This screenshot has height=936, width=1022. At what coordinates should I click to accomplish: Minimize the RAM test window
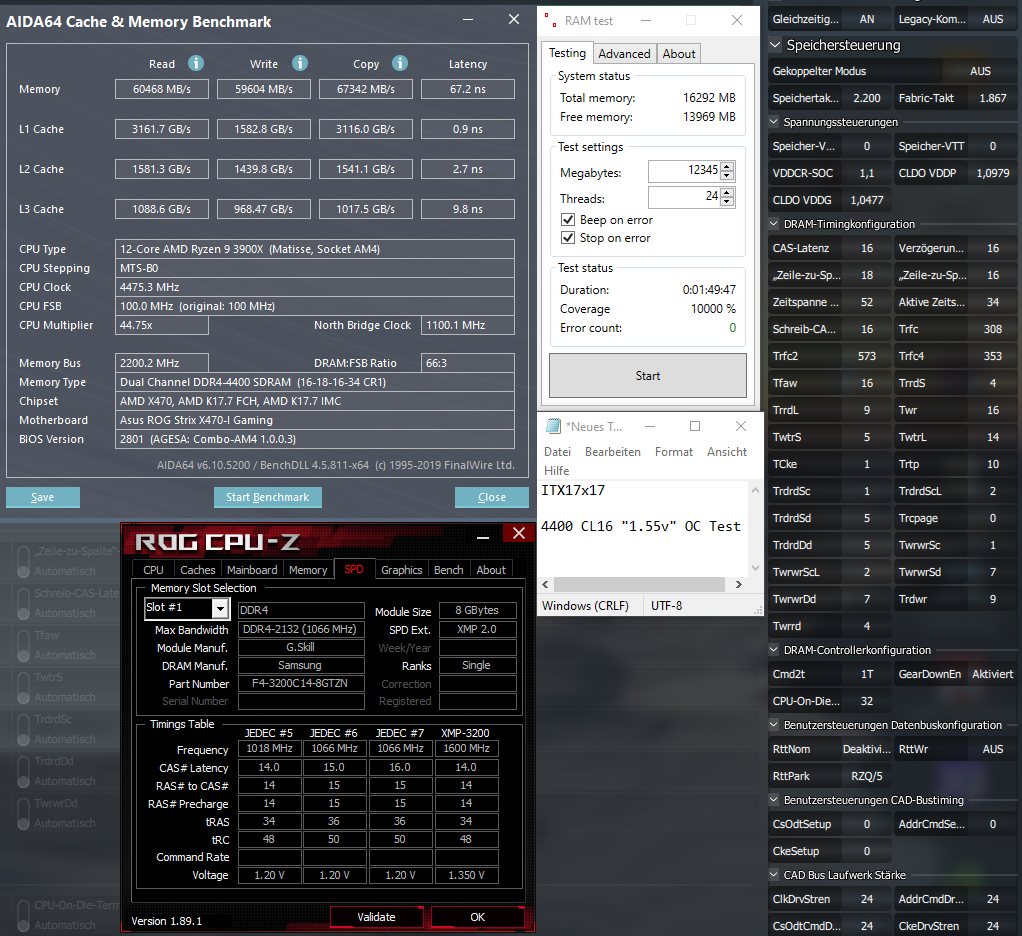click(645, 20)
